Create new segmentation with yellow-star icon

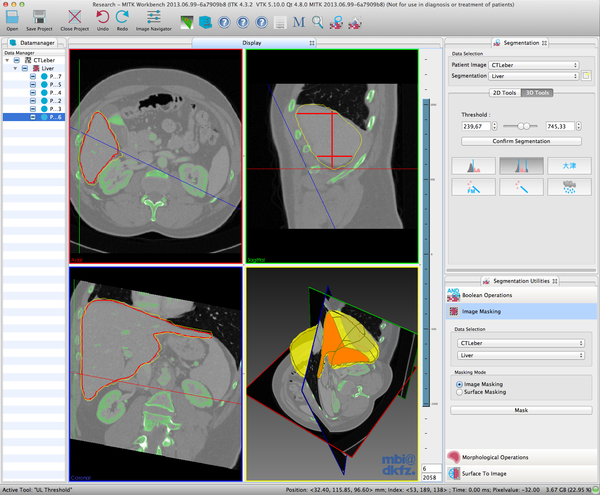click(x=586, y=76)
